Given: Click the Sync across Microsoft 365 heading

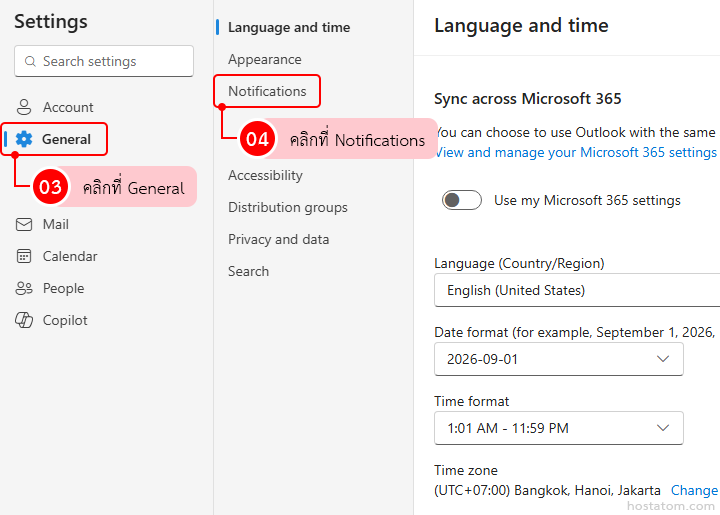Looking at the screenshot, I should pos(528,99).
